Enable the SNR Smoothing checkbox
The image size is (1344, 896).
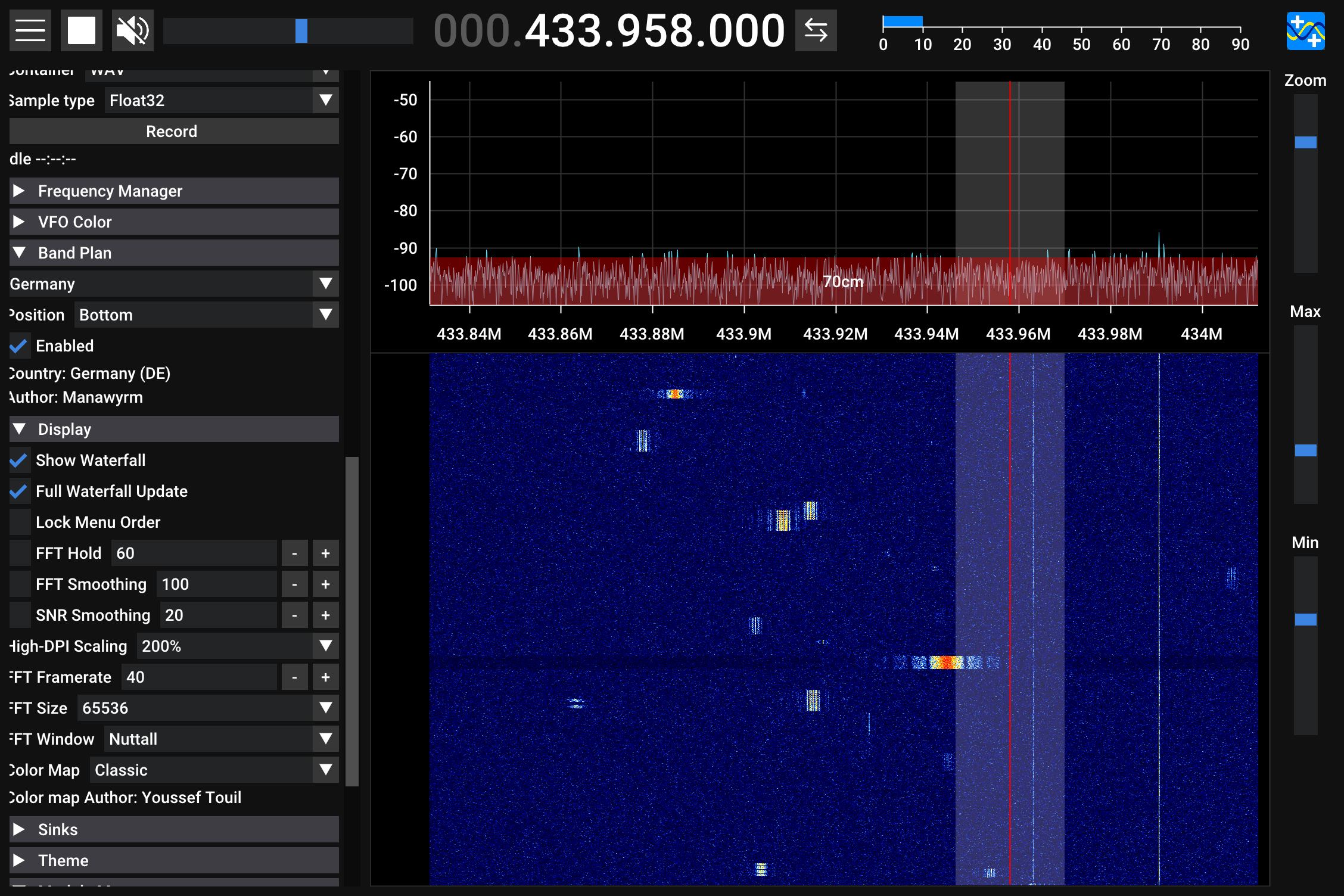coord(20,615)
